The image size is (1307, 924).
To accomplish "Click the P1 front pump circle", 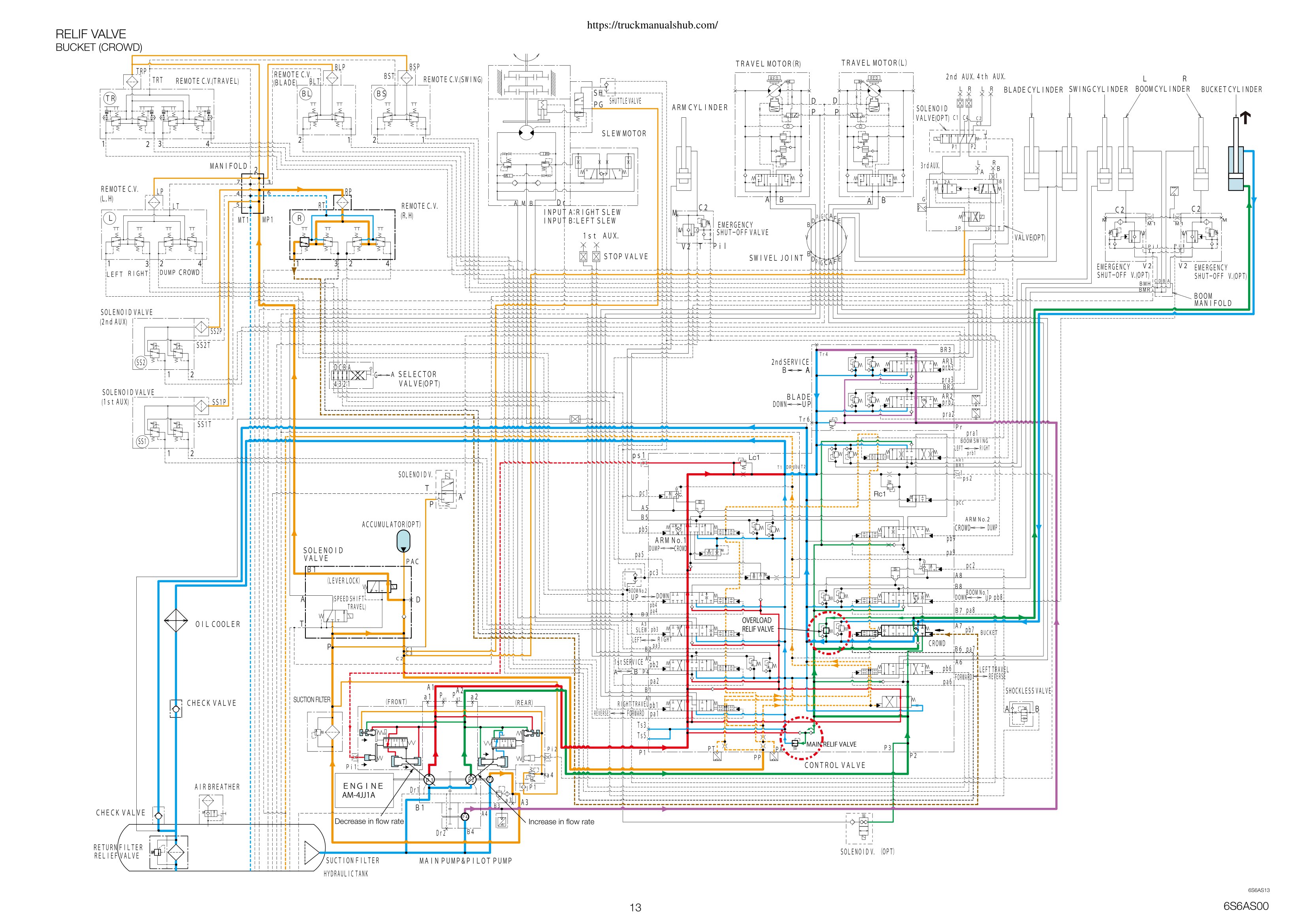I will tap(430, 779).
